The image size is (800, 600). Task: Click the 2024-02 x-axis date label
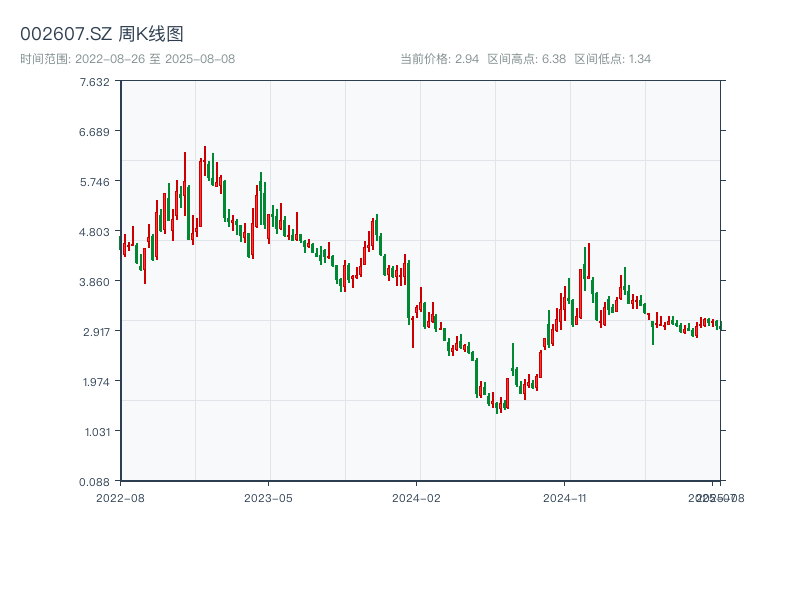tap(417, 497)
